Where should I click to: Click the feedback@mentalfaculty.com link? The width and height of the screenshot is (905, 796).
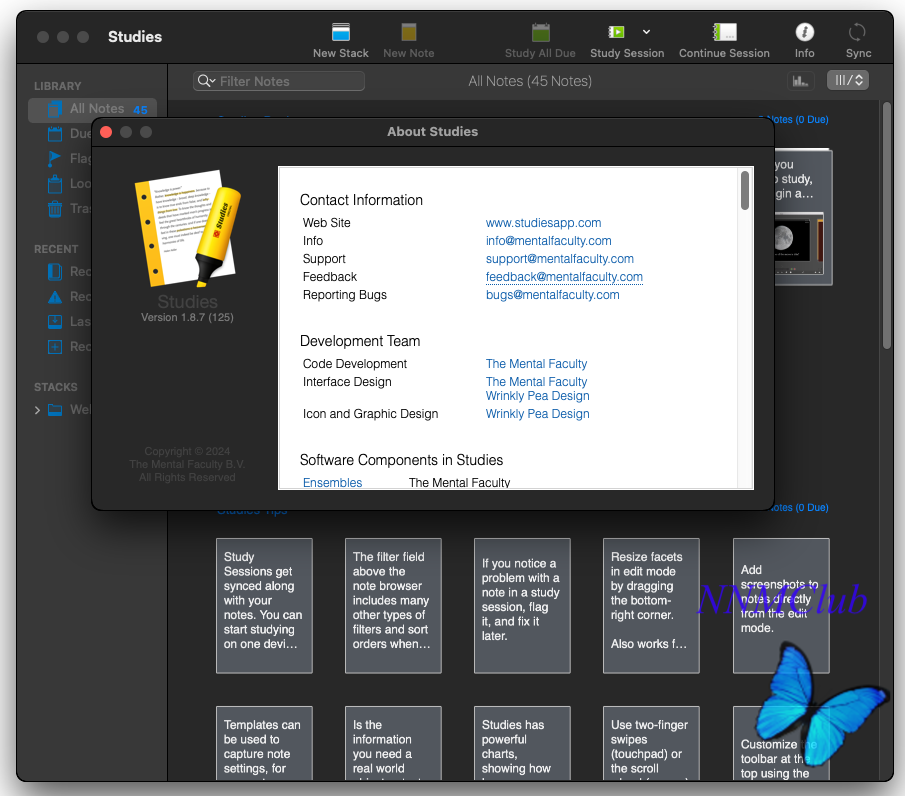(x=564, y=277)
